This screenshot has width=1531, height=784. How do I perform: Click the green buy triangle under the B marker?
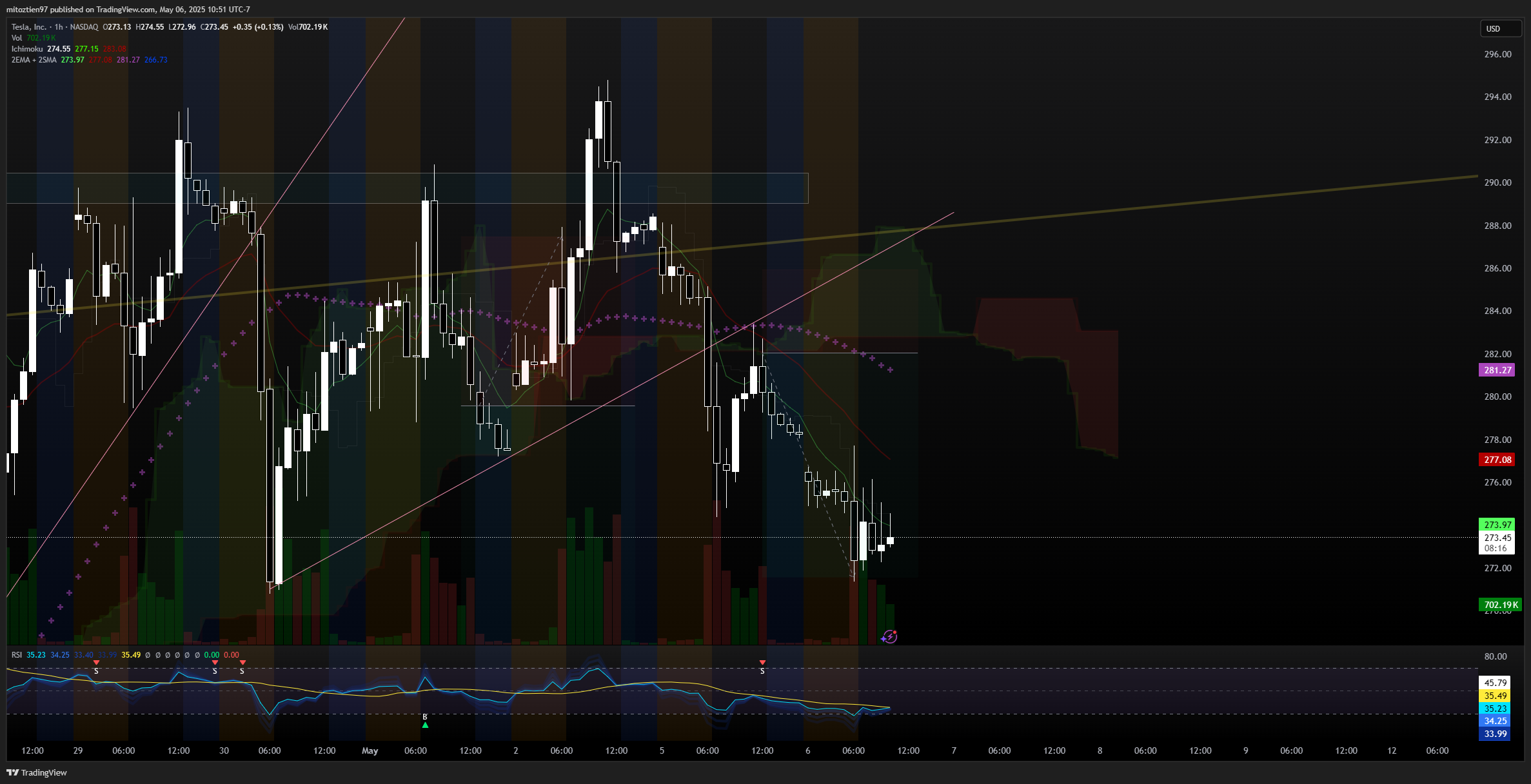click(x=425, y=725)
